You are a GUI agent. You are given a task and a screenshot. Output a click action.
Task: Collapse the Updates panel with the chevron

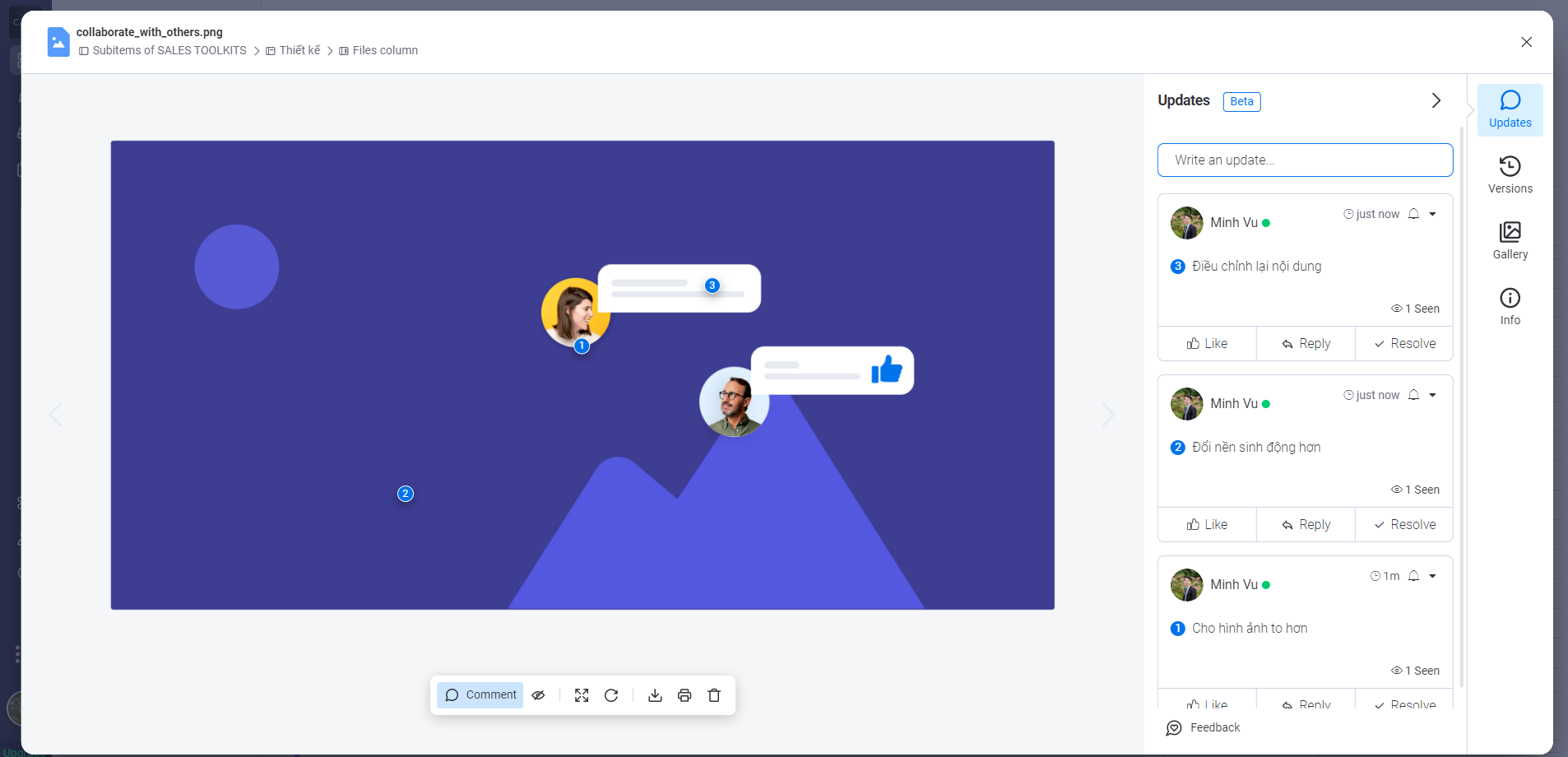1436,100
